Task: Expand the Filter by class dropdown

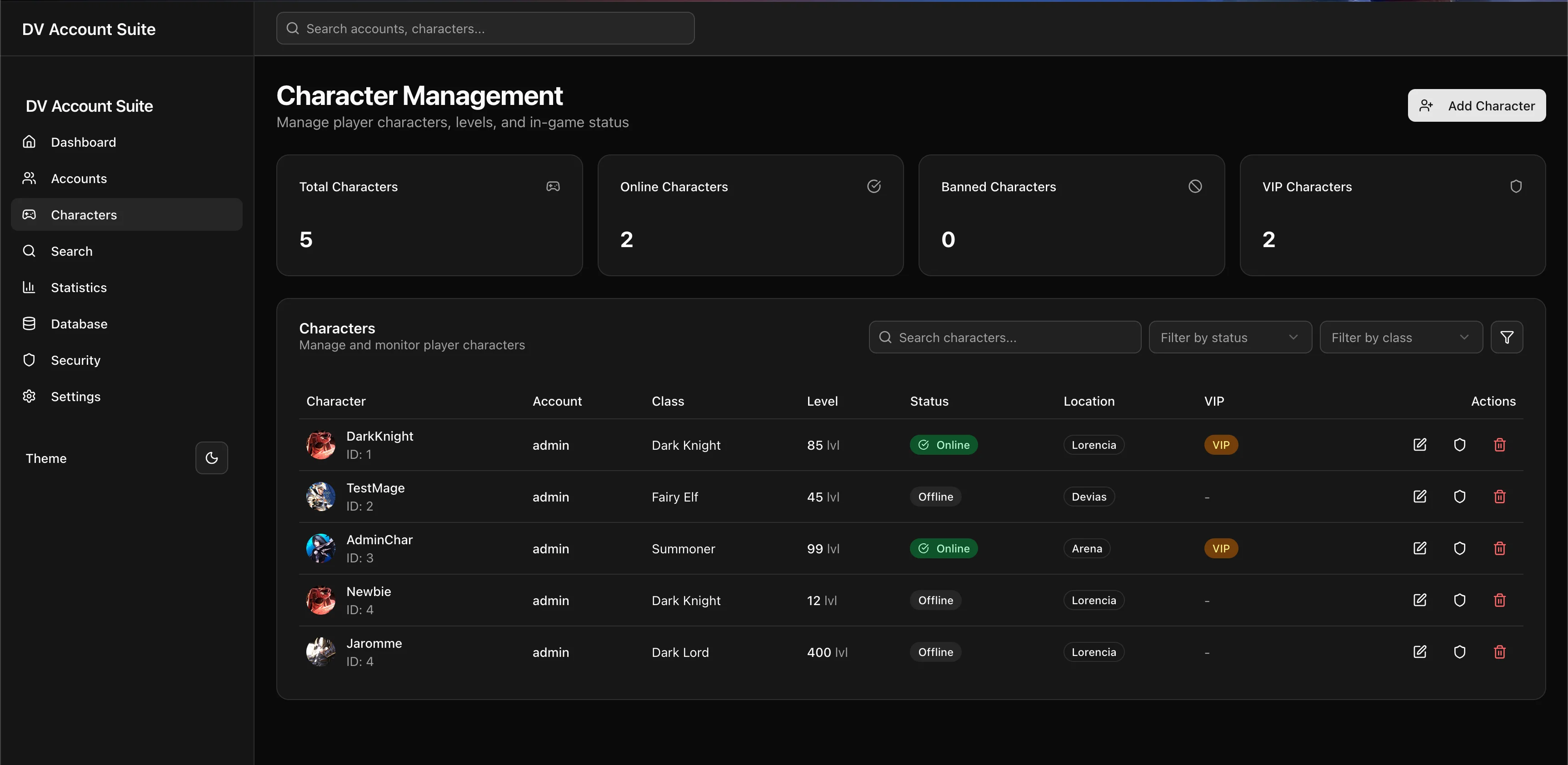Action: click(x=1401, y=337)
